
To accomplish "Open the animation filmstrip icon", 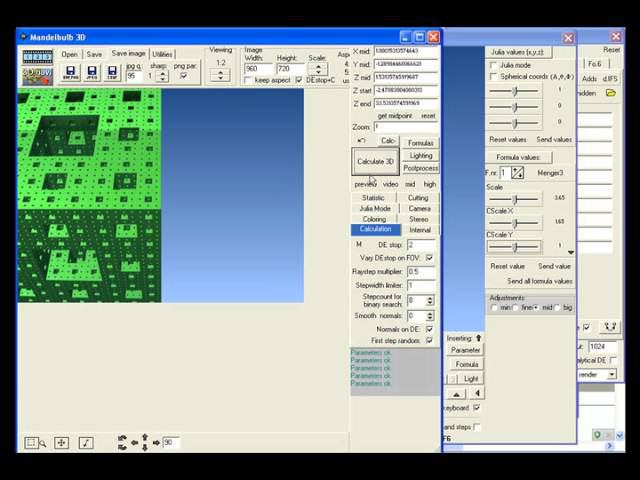I will coord(38,57).
